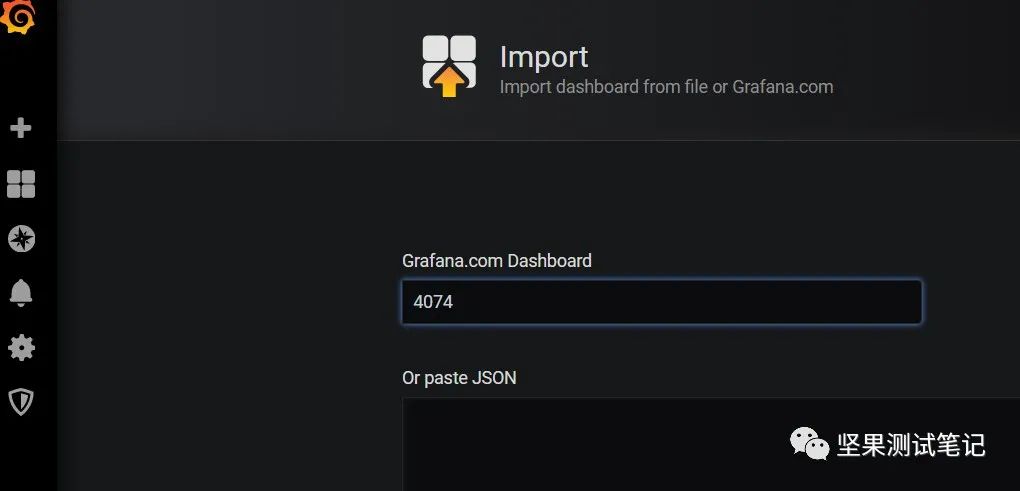Click the 'Grafana.com Dashboard' field label
The image size is (1020, 491).
pyautogui.click(x=497, y=261)
